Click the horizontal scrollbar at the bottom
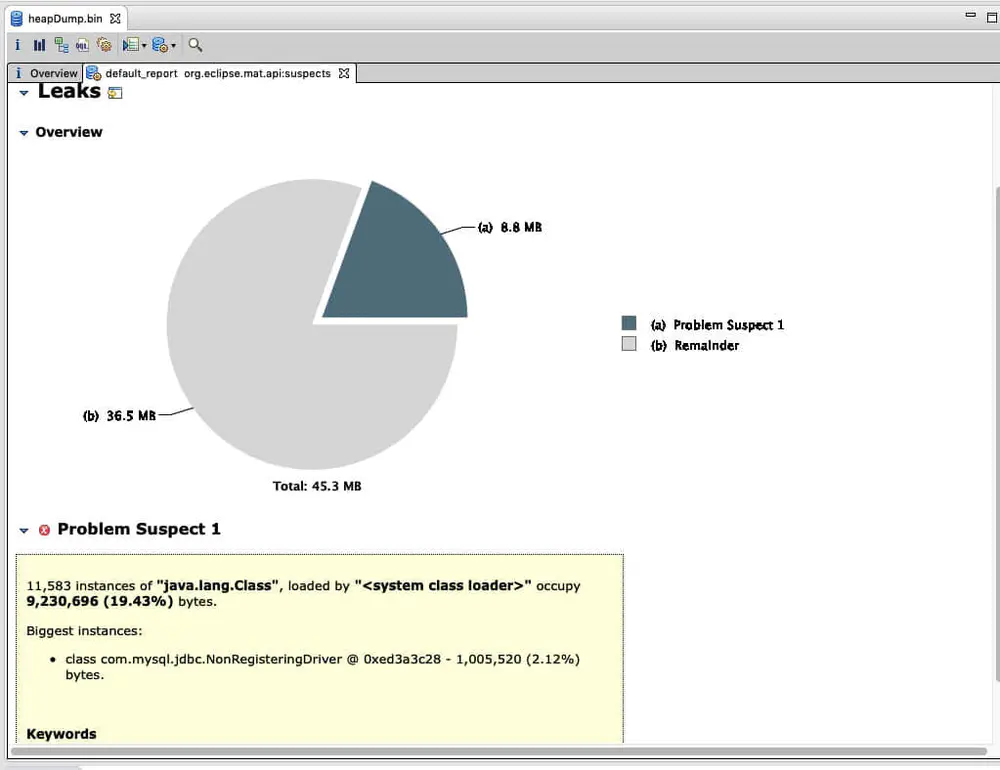Screen dimensions: 1000x770 click(x=499, y=751)
